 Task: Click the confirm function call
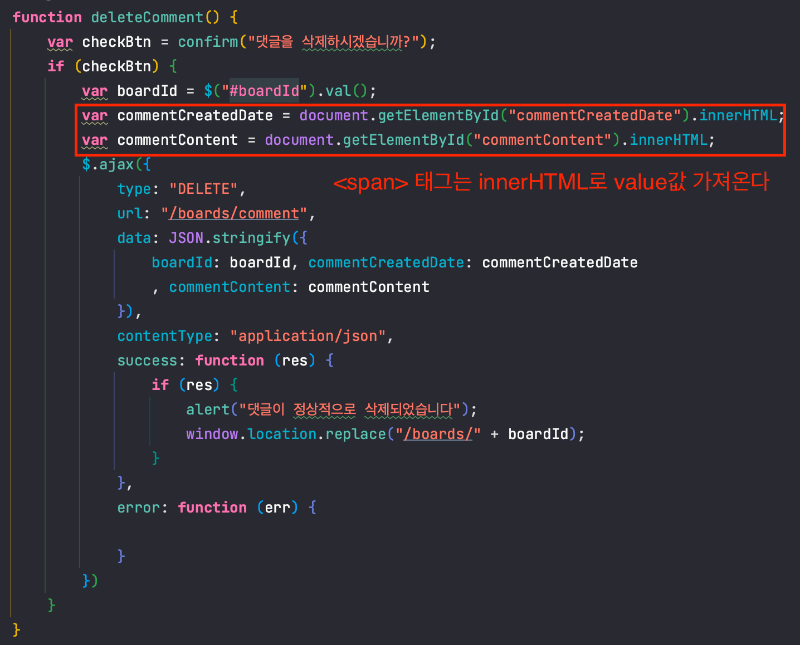(208, 42)
